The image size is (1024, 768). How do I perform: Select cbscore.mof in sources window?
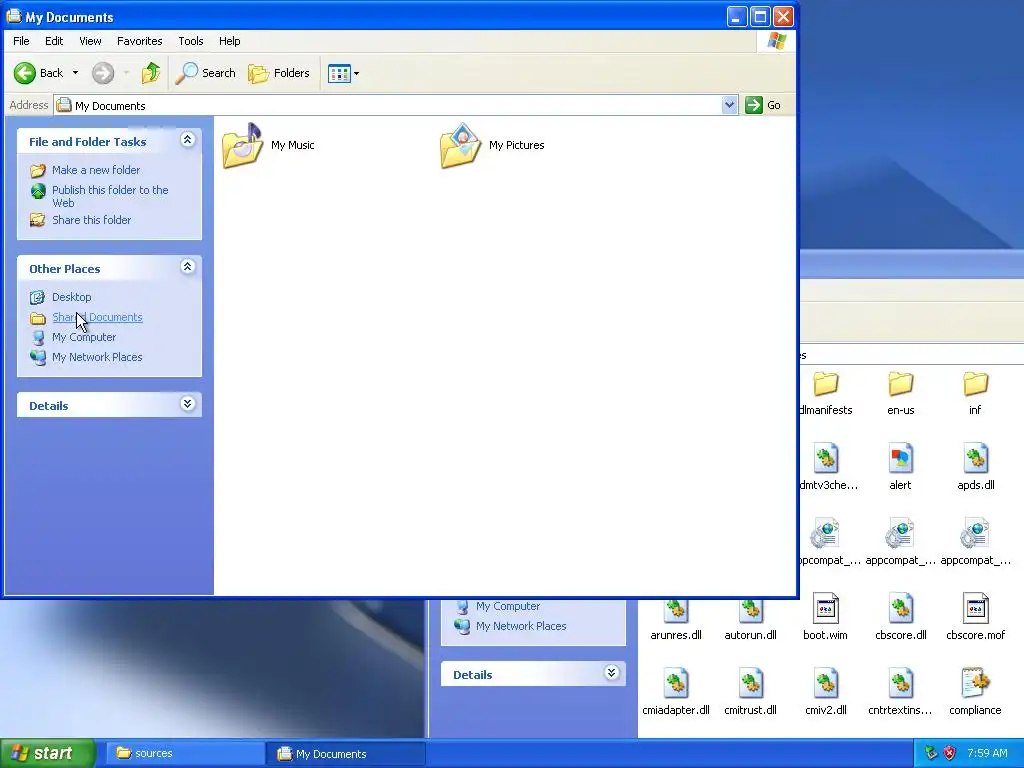(976, 617)
